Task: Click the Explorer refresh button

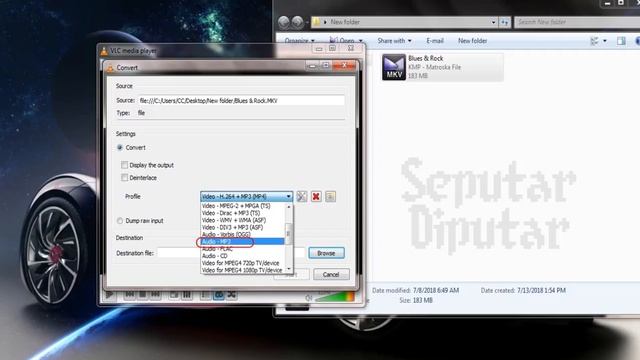Action: (504, 22)
